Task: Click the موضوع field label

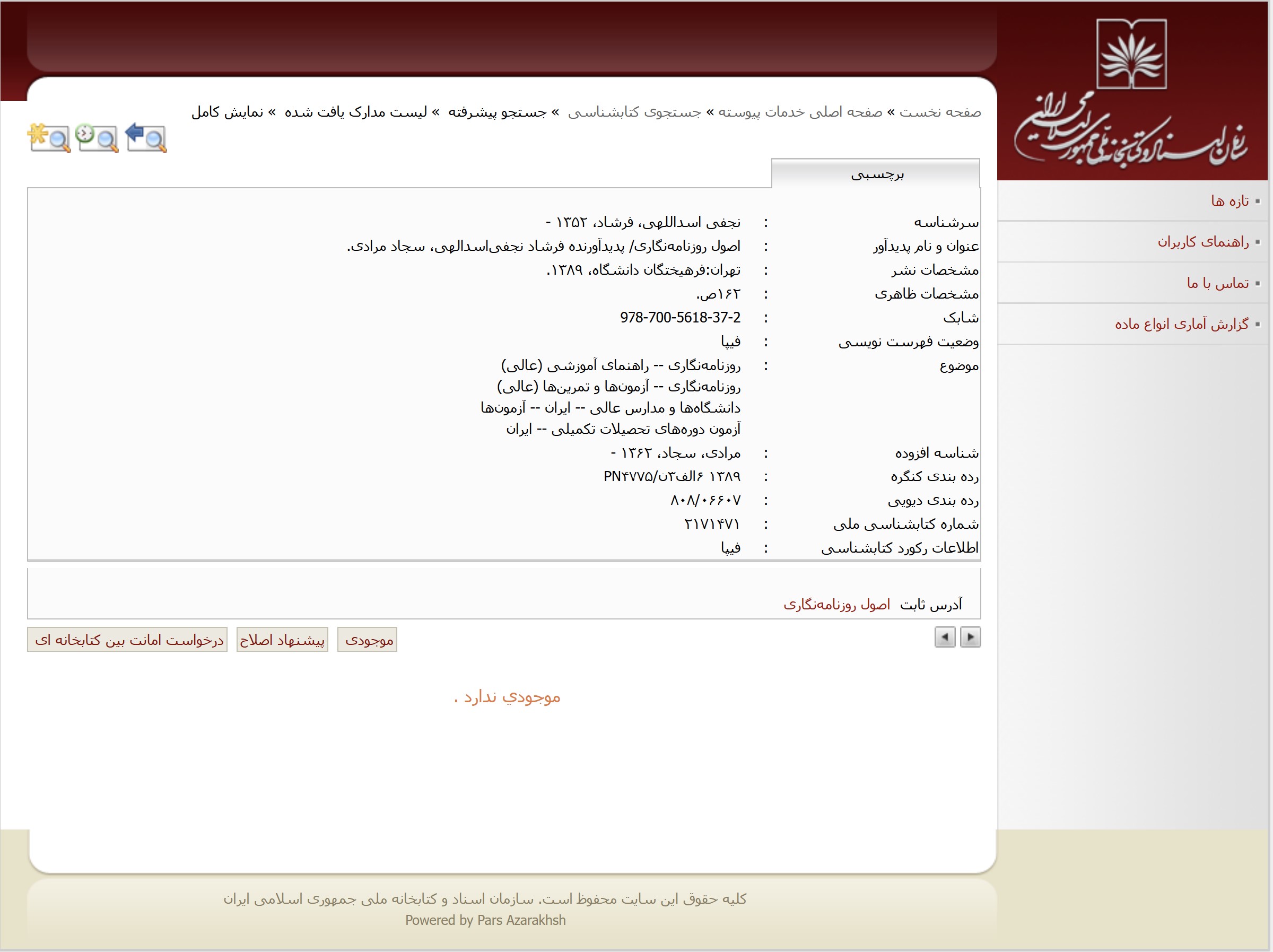Action: click(x=960, y=366)
